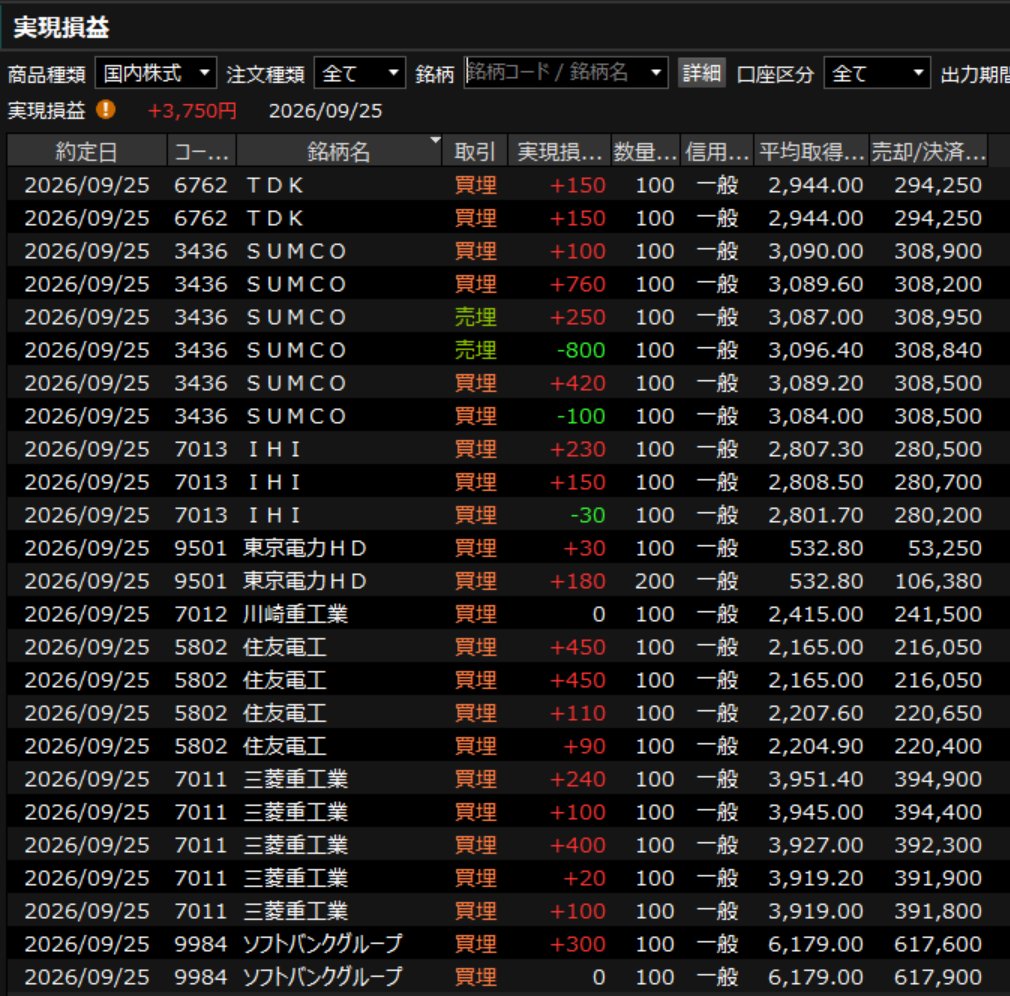Click the total 実現損益 value +3,750円
Image resolution: width=1010 pixels, height=996 pixels.
point(192,111)
